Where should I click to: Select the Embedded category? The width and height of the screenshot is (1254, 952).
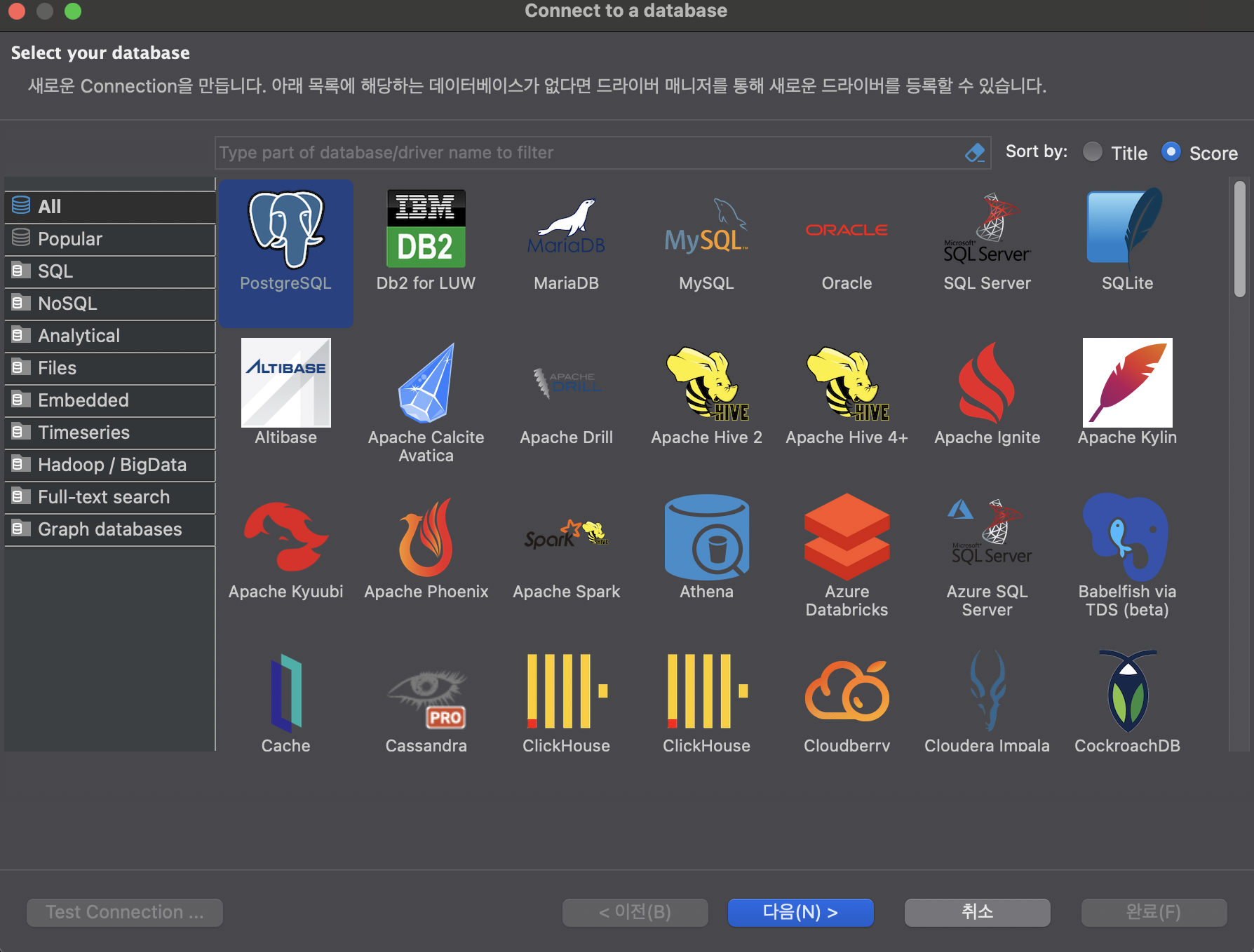(110, 400)
